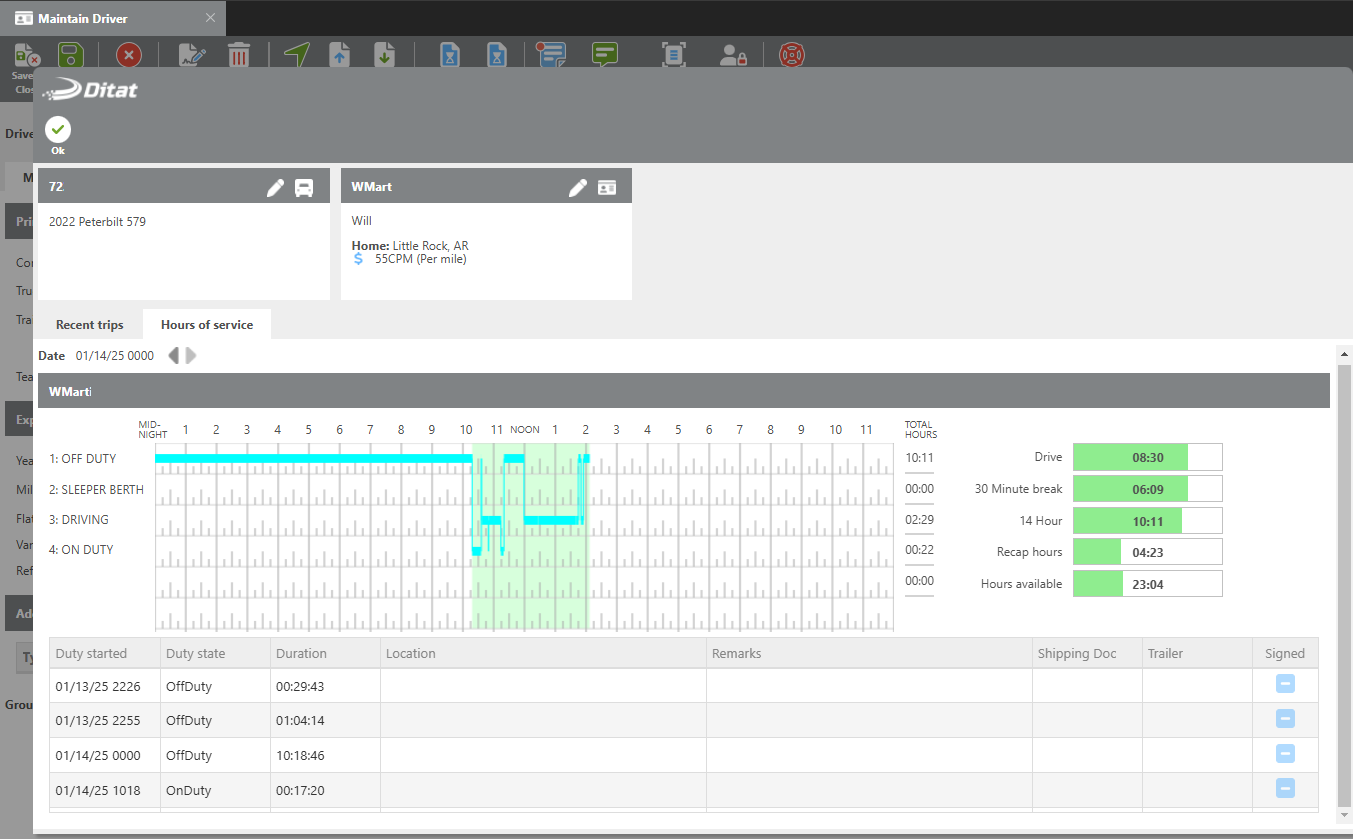This screenshot has width=1353, height=839.
Task: Click the Drive 08:30 progress bar
Action: pyautogui.click(x=1147, y=457)
